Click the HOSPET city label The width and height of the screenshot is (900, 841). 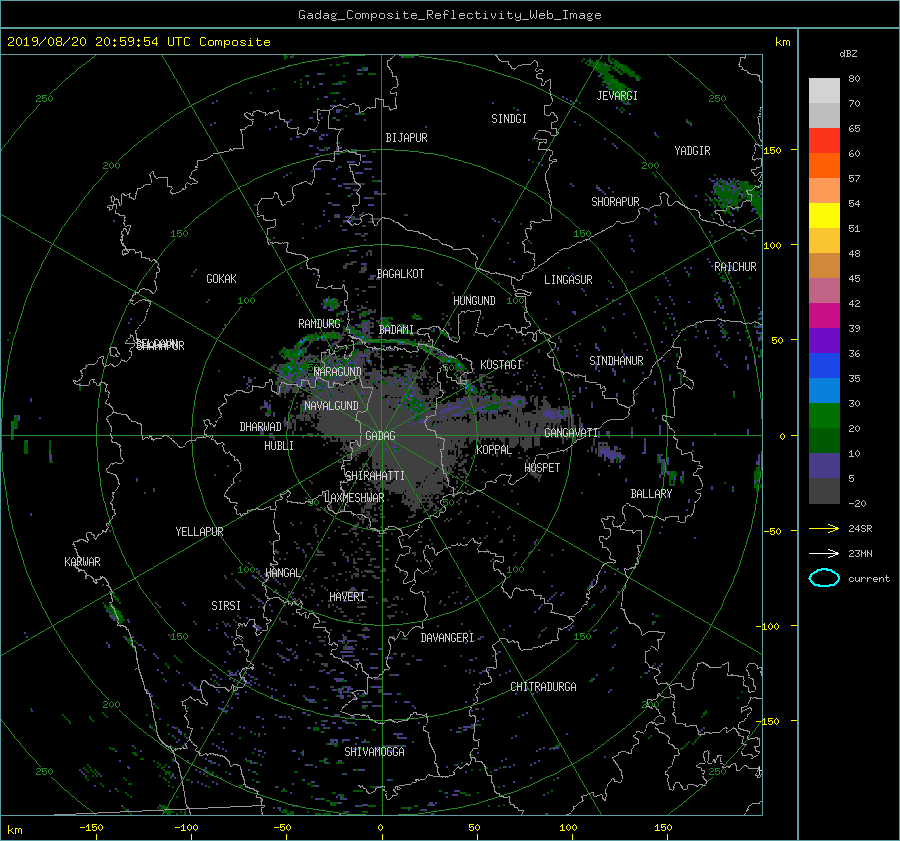[x=542, y=467]
